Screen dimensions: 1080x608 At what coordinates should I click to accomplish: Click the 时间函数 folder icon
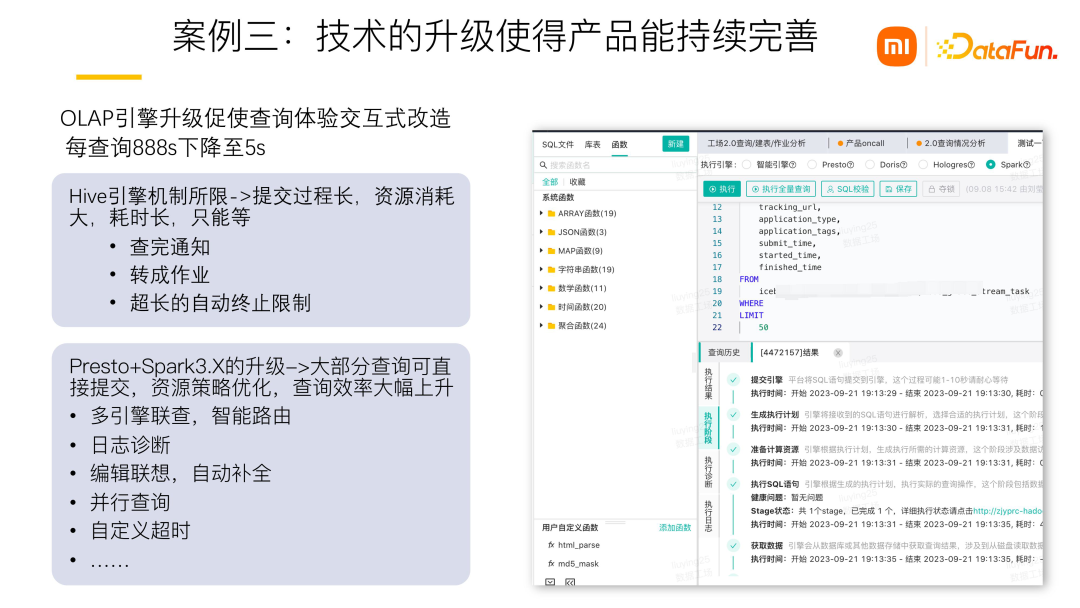552,306
